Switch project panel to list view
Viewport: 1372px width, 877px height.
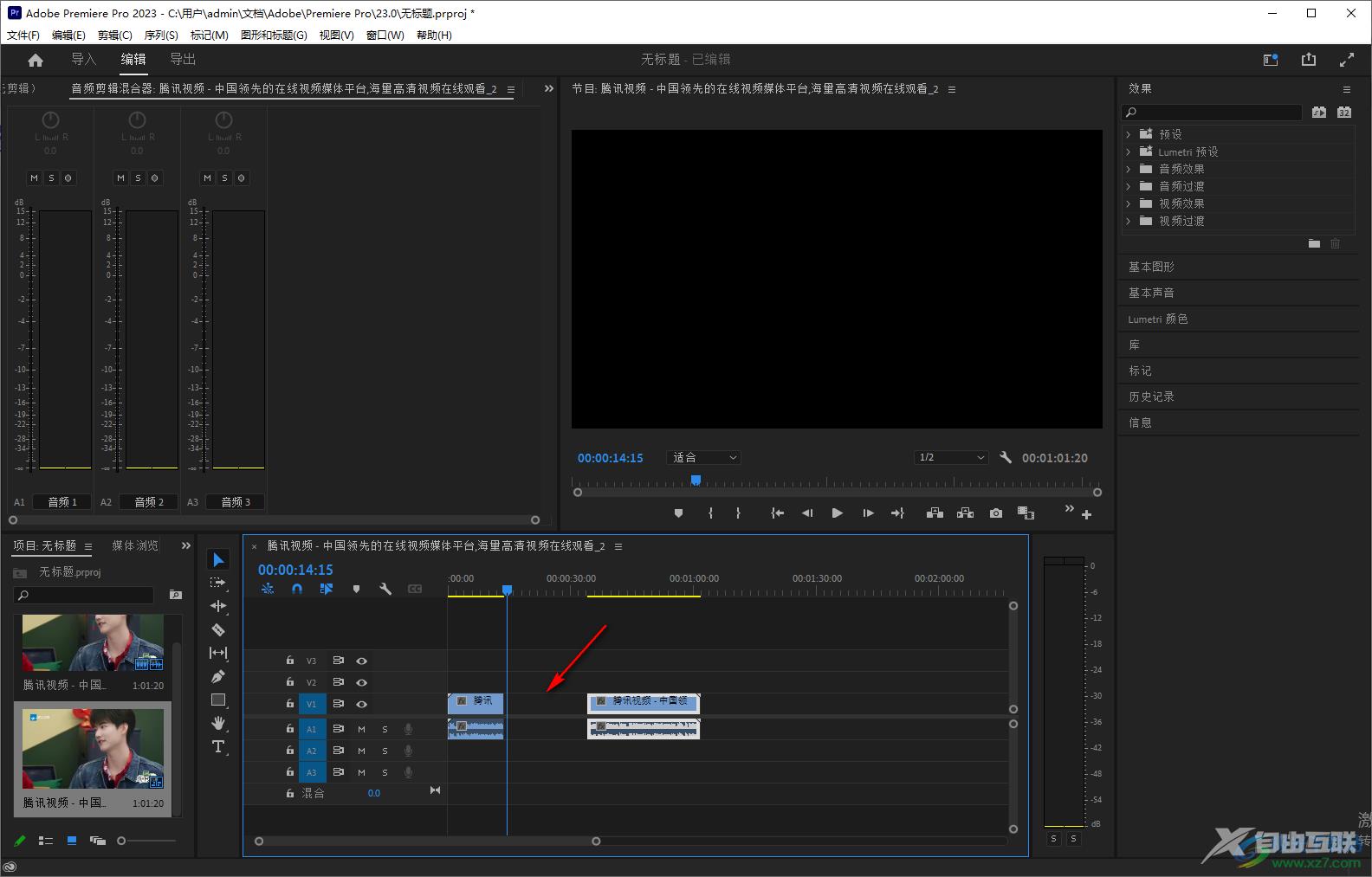pos(46,841)
